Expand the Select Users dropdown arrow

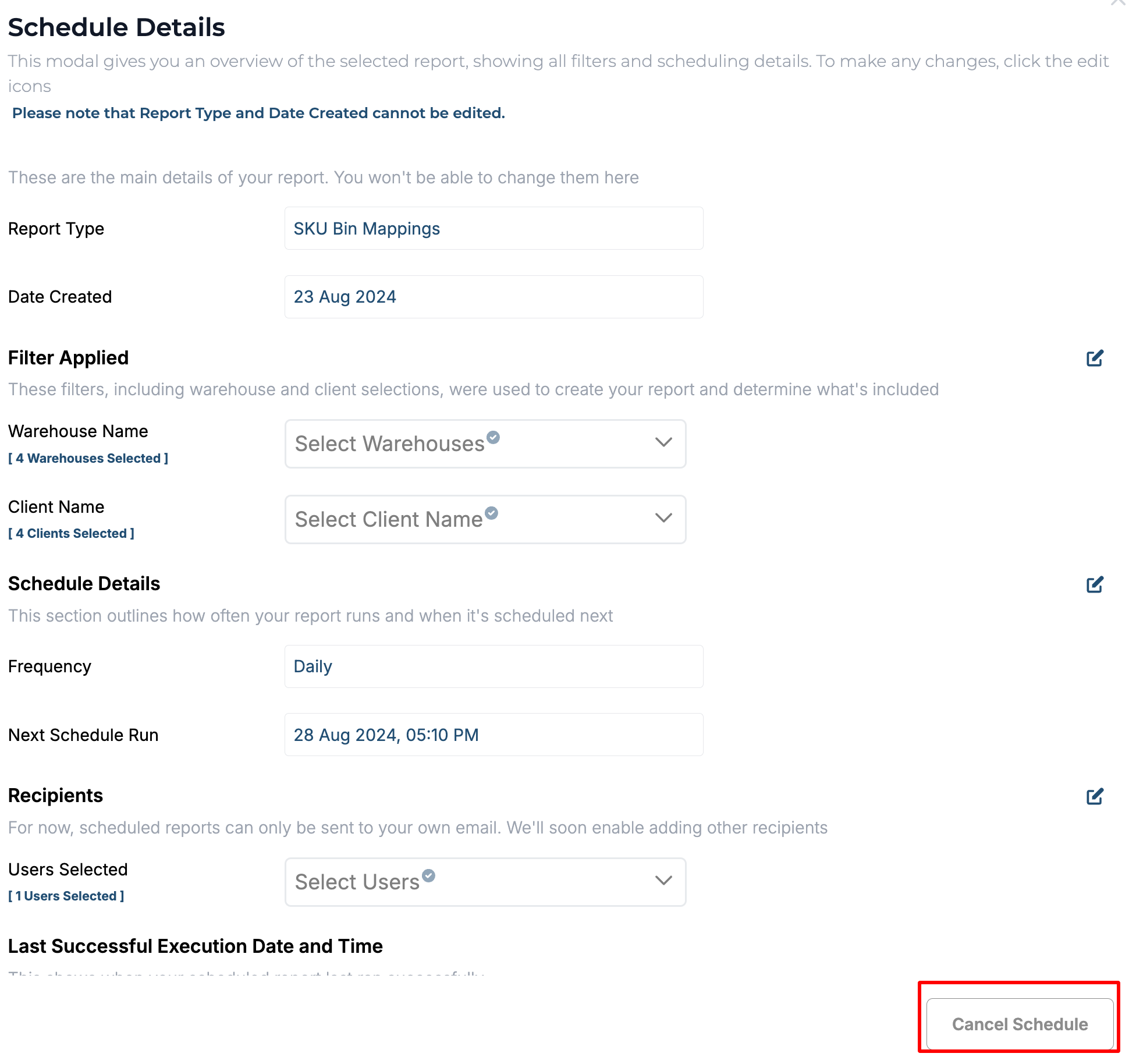point(663,881)
